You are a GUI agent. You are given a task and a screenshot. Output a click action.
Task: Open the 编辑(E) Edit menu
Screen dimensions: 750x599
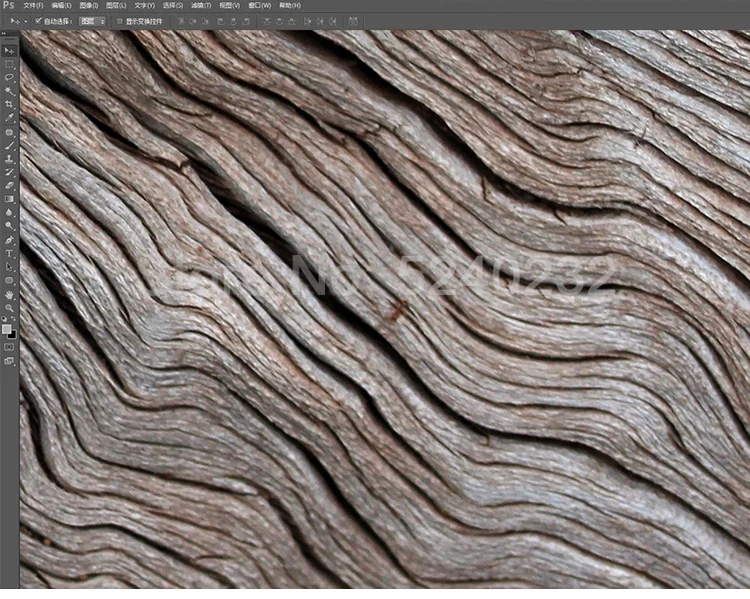pyautogui.click(x=61, y=6)
